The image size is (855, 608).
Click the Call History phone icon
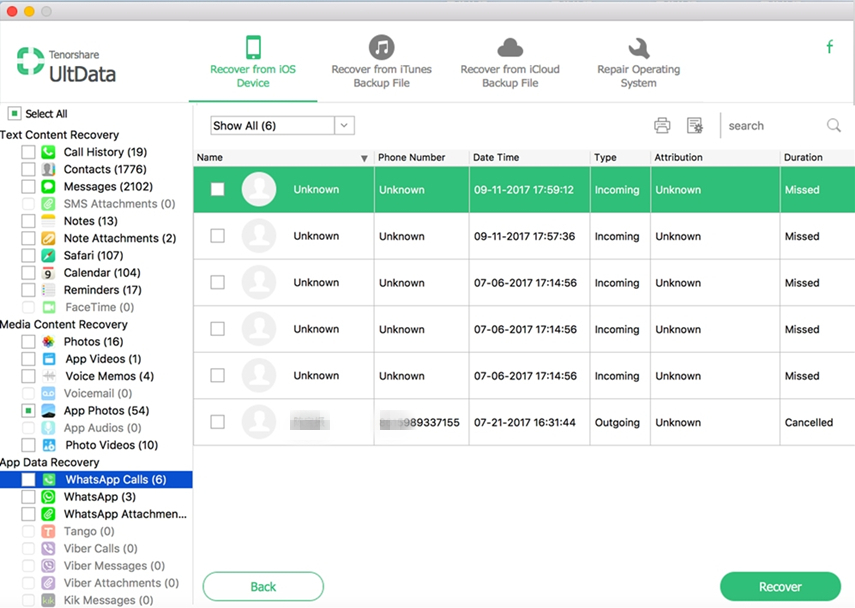tap(49, 152)
